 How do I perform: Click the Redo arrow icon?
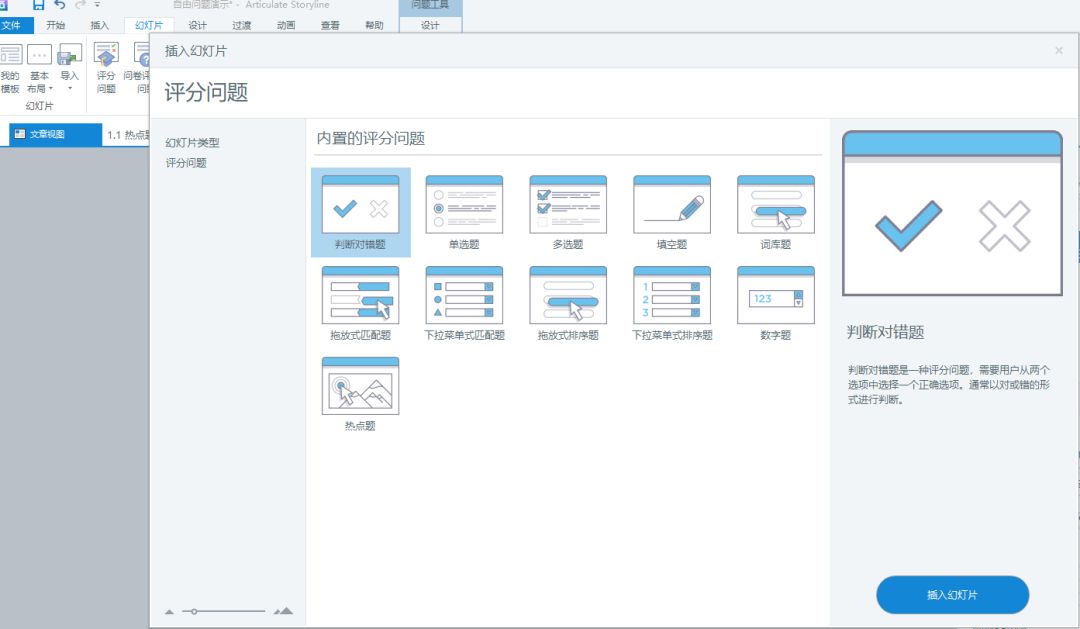80,5
